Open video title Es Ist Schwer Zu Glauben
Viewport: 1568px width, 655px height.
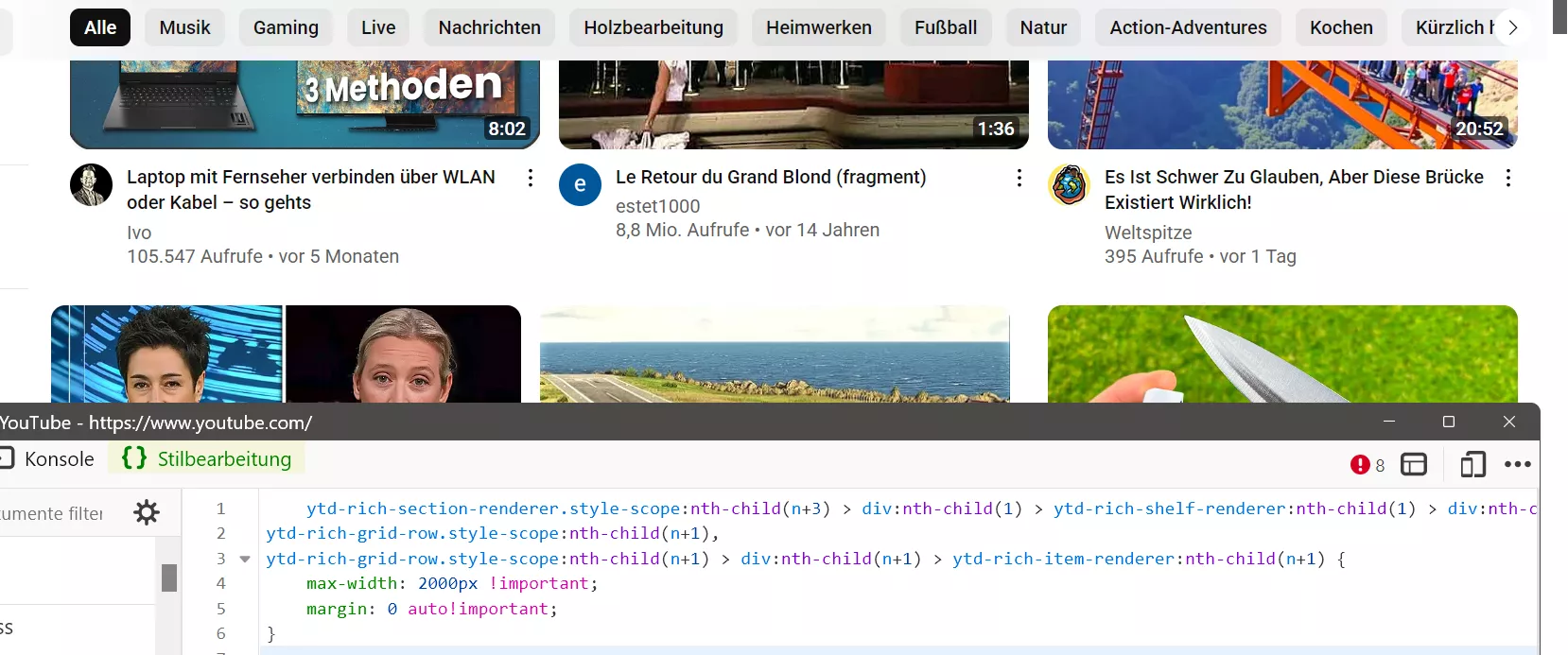tap(1294, 190)
